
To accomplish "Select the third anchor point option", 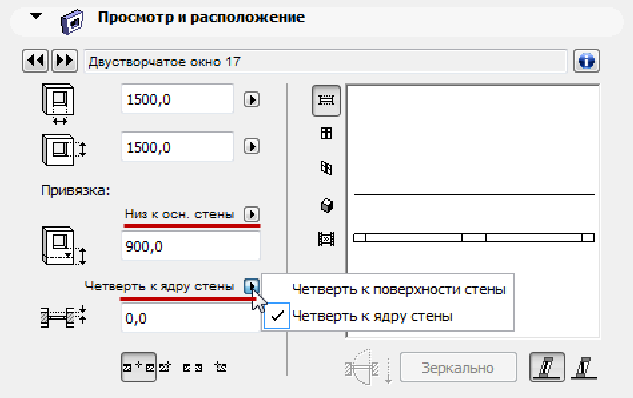I will click(192, 368).
